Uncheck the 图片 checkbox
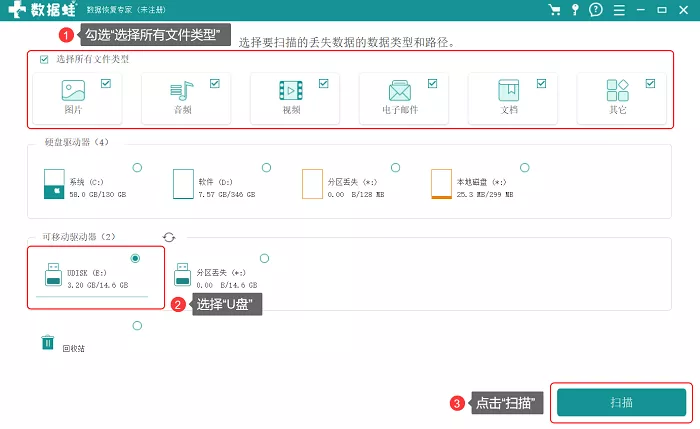 106,83
